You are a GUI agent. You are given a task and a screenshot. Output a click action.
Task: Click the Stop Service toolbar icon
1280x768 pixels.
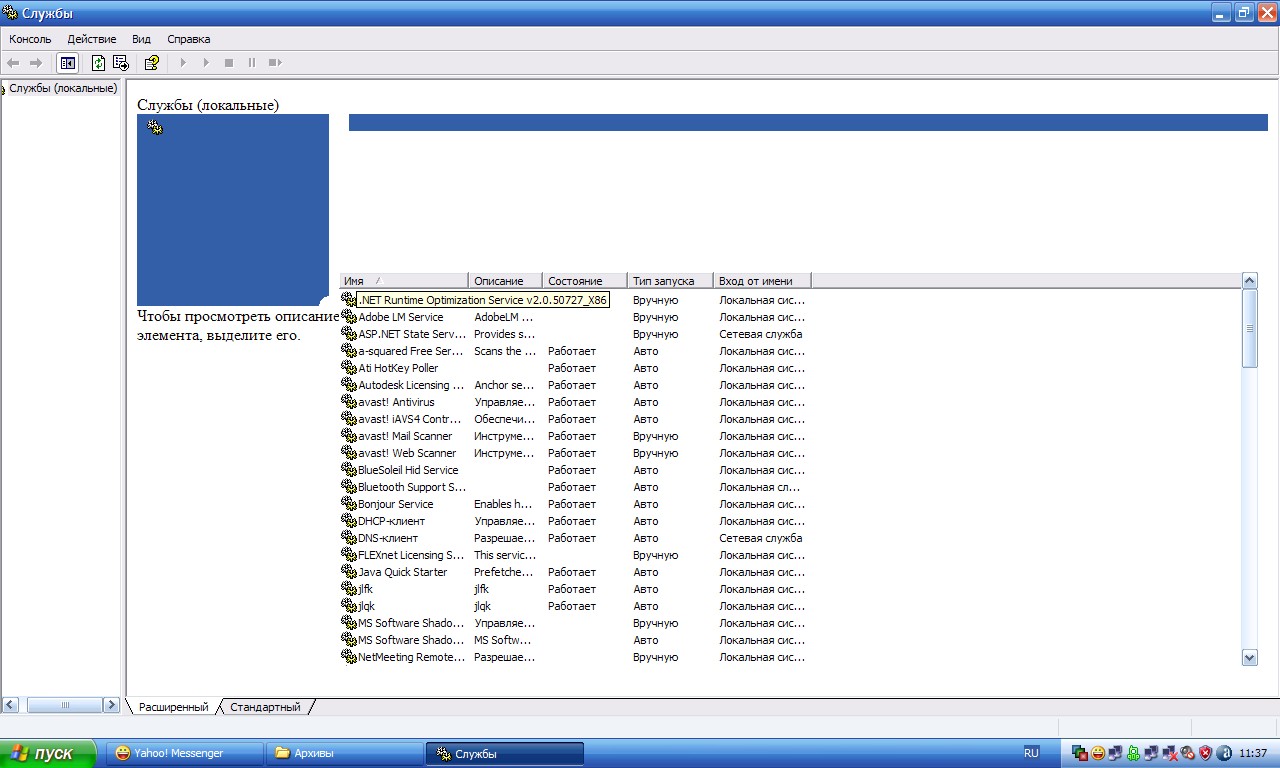tap(229, 63)
